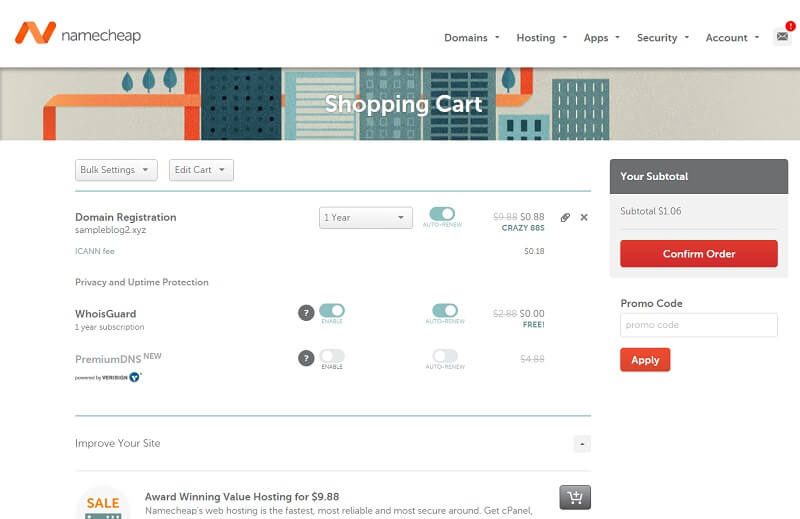Image resolution: width=800 pixels, height=519 pixels.
Task: Remove the domain registration with X icon
Action: [x=584, y=217]
